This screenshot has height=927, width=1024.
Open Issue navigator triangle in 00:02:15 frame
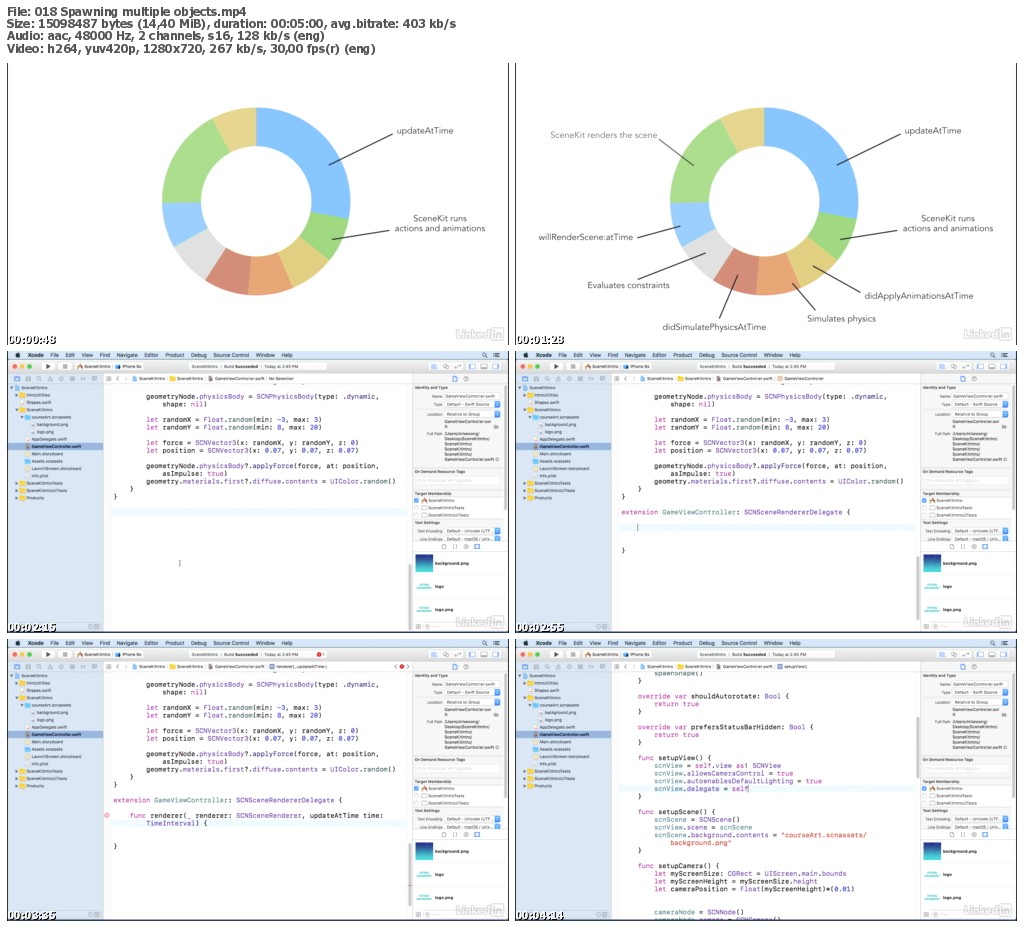(x=50, y=379)
